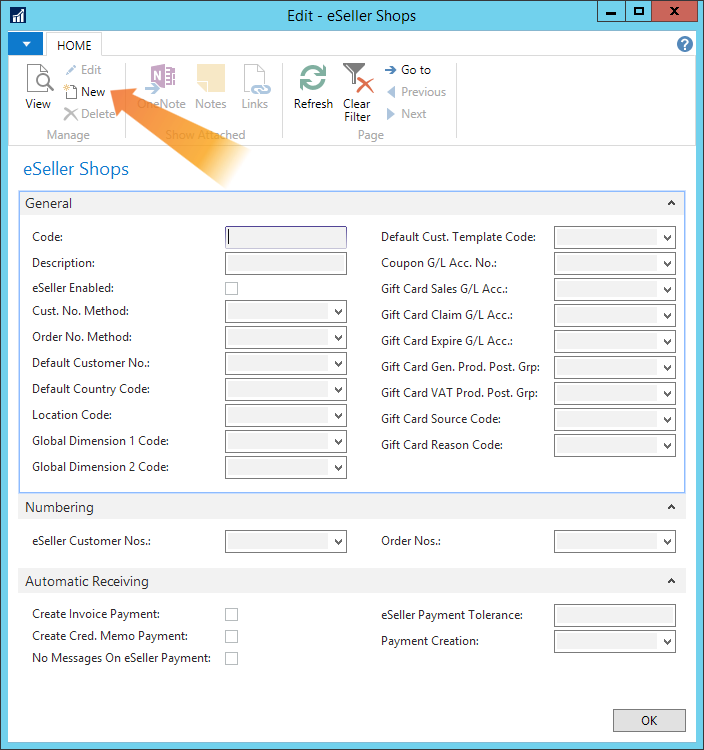Click the OK button
The image size is (704, 750).
click(x=649, y=720)
